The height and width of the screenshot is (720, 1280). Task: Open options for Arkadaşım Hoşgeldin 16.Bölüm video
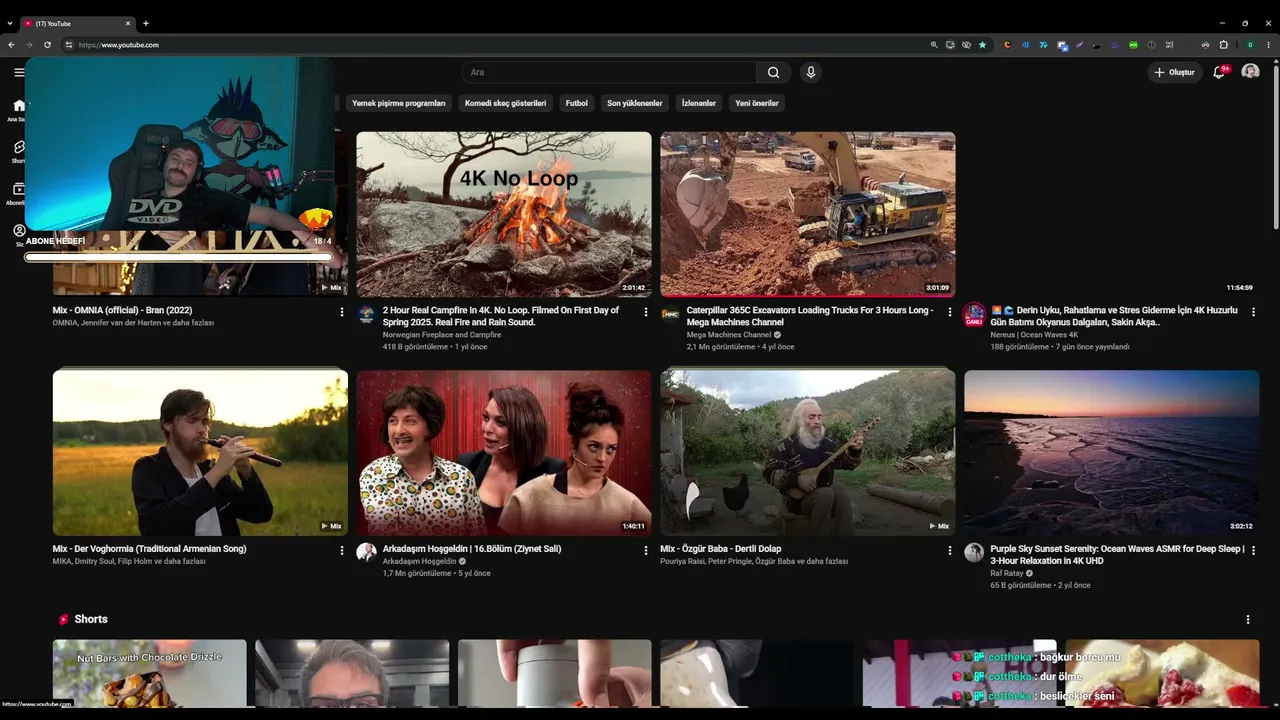pyautogui.click(x=646, y=550)
